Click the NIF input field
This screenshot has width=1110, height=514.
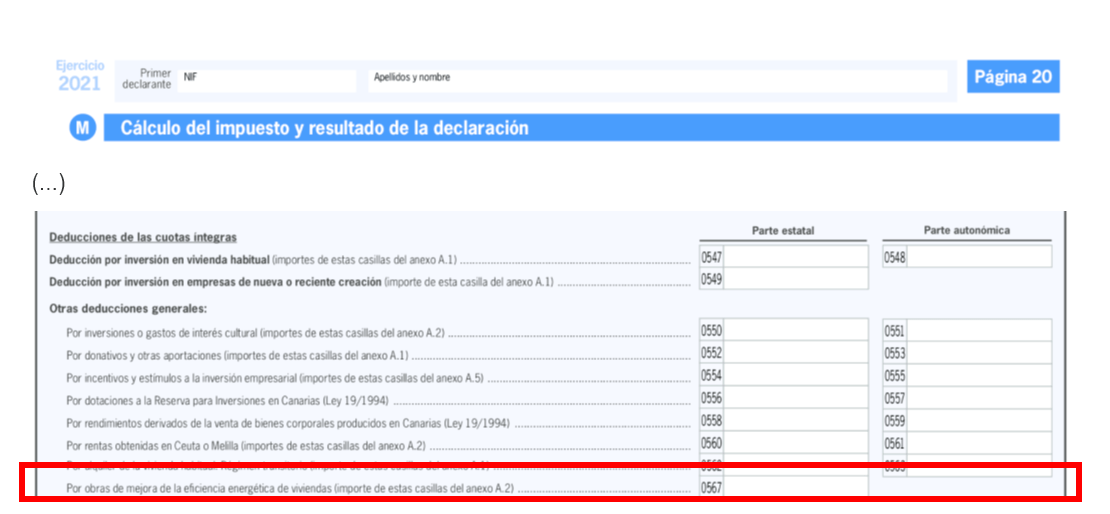[267, 81]
